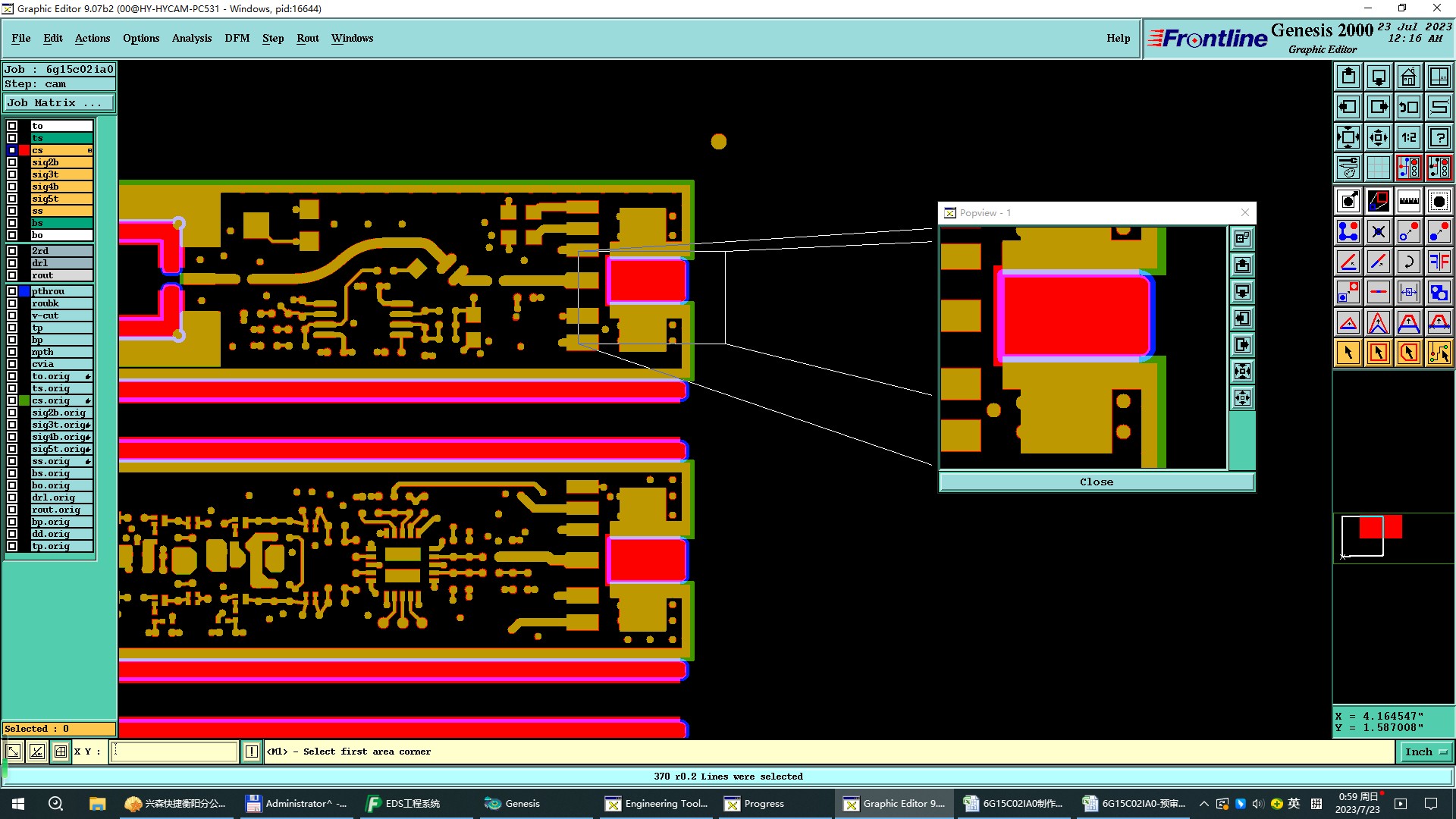1456x819 pixels.
Task: Click the red cs layer color swatch
Action: tap(24, 150)
